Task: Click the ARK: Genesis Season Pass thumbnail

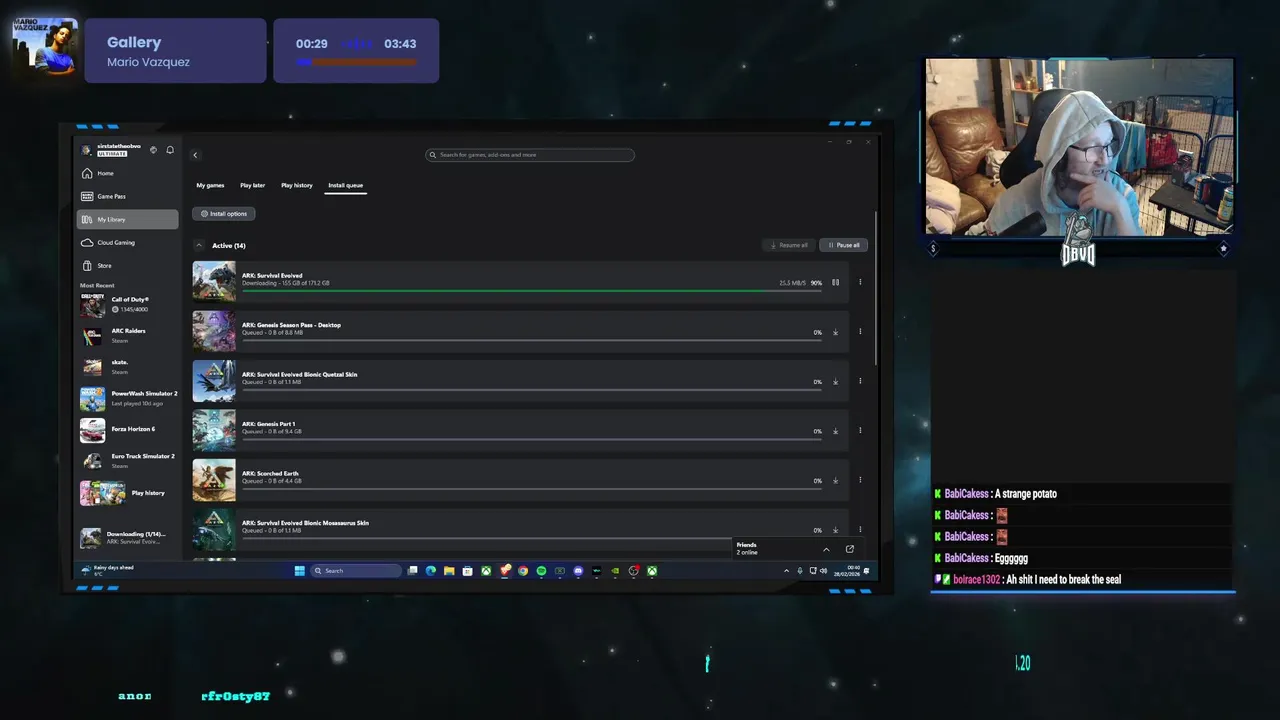Action: pos(214,332)
